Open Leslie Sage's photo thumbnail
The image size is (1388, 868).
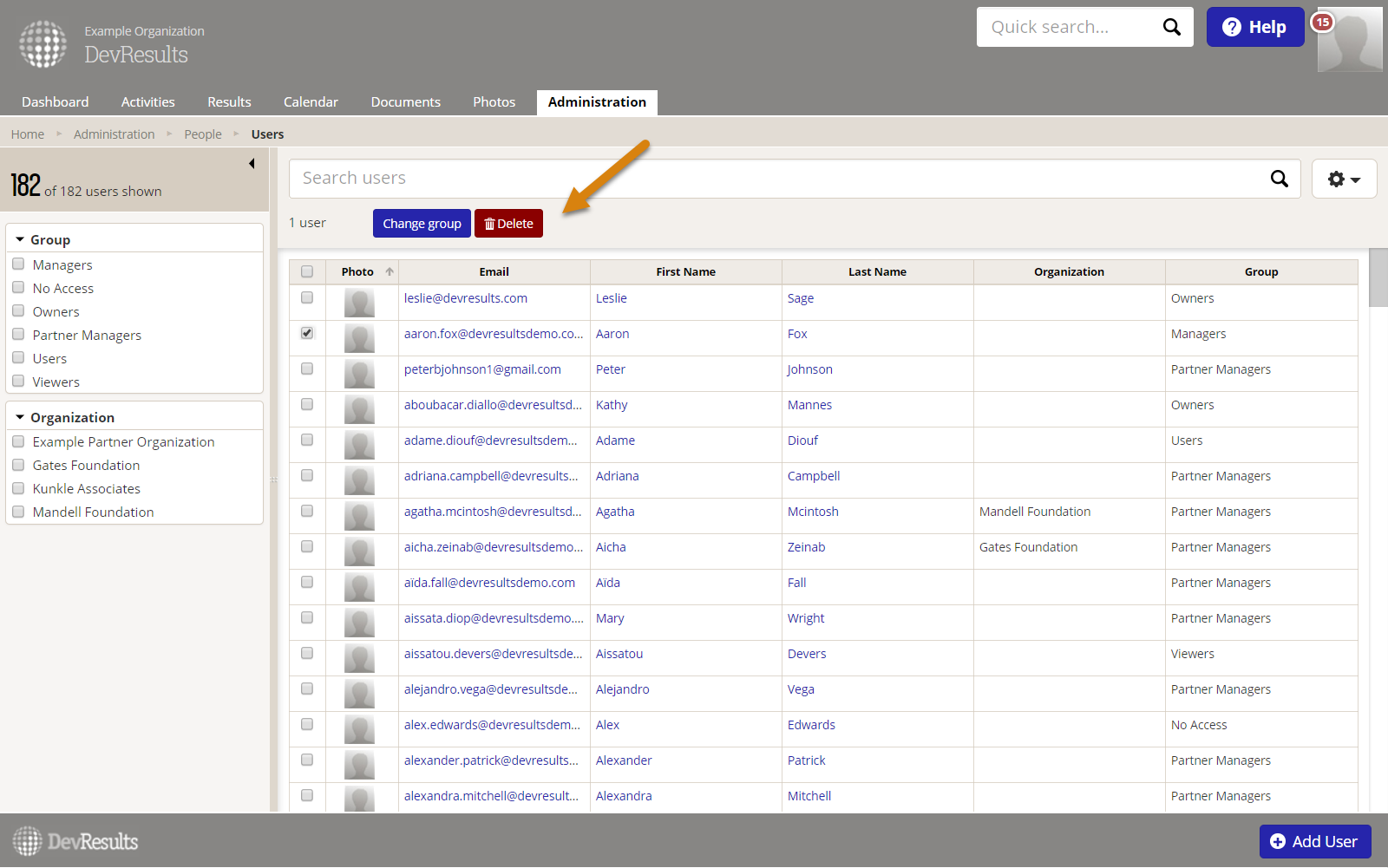pyautogui.click(x=359, y=303)
